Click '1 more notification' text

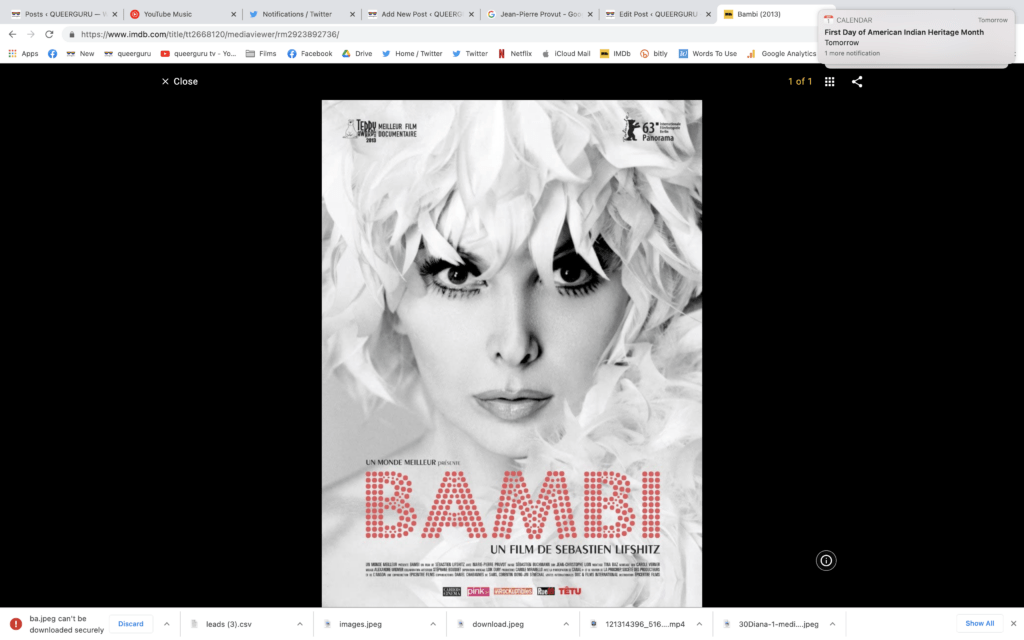click(852, 54)
